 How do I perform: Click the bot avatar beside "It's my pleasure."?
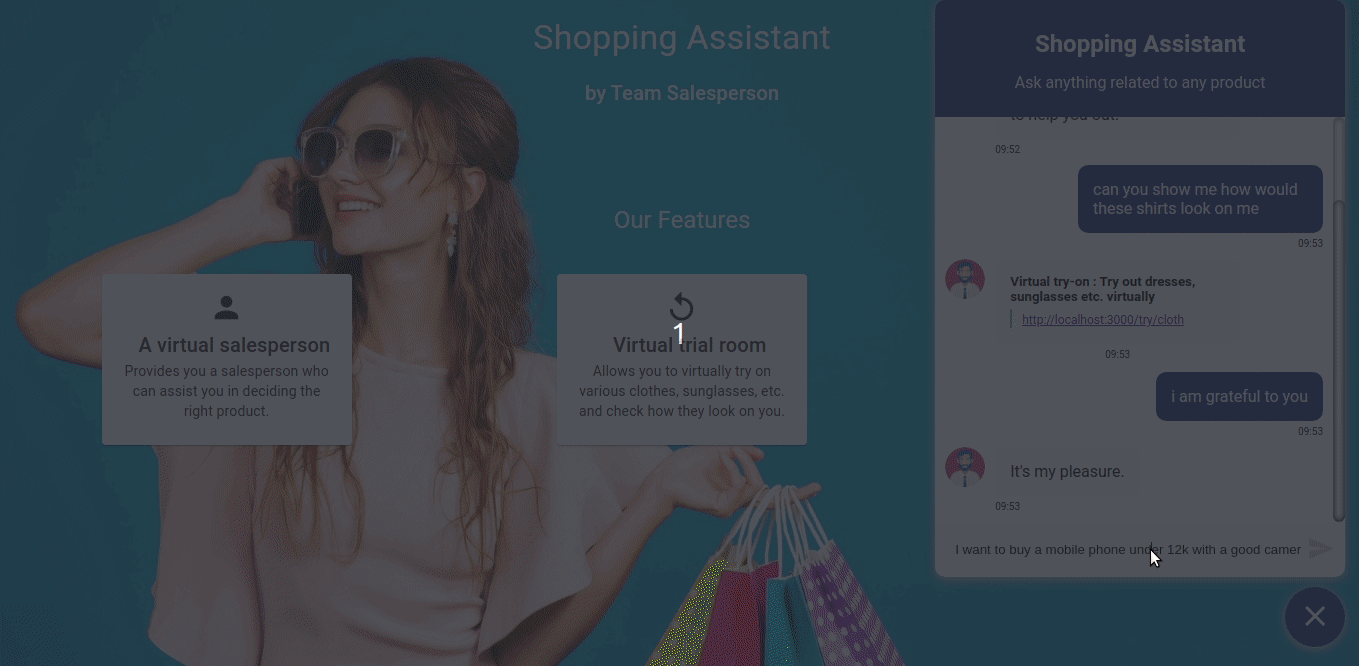[965, 467]
